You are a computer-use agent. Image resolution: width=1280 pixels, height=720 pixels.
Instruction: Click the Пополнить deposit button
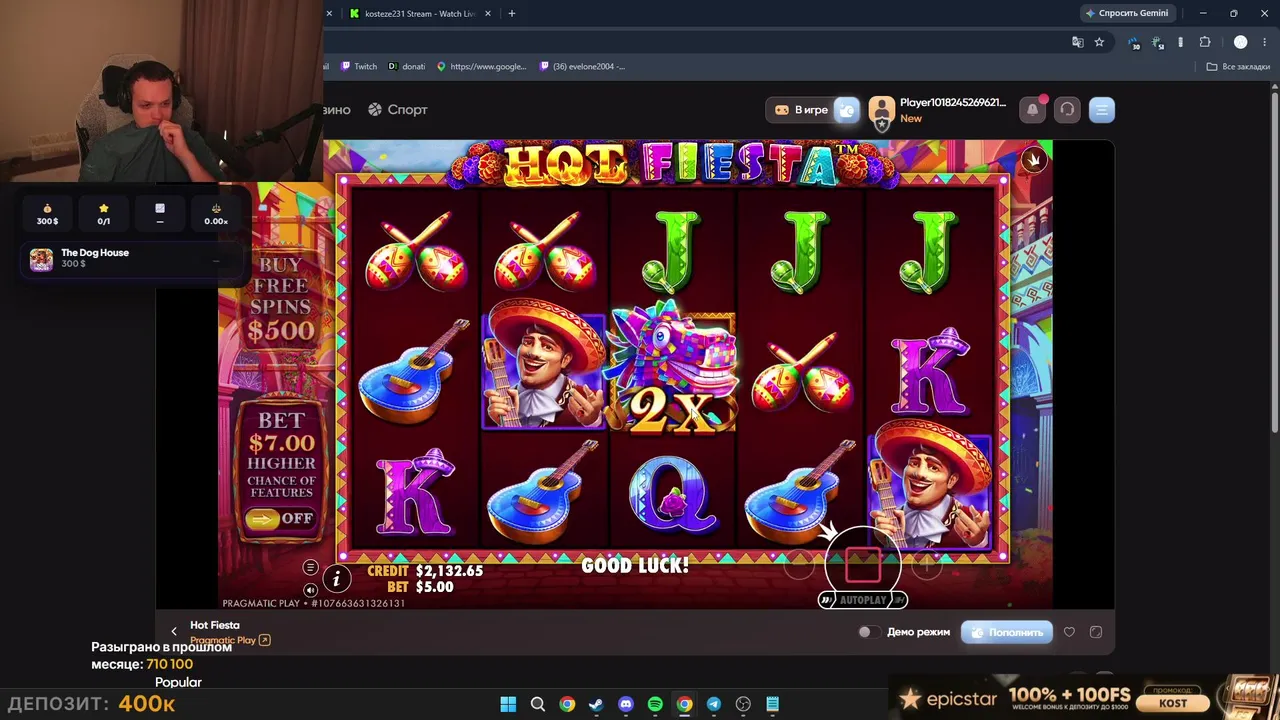[1006, 632]
